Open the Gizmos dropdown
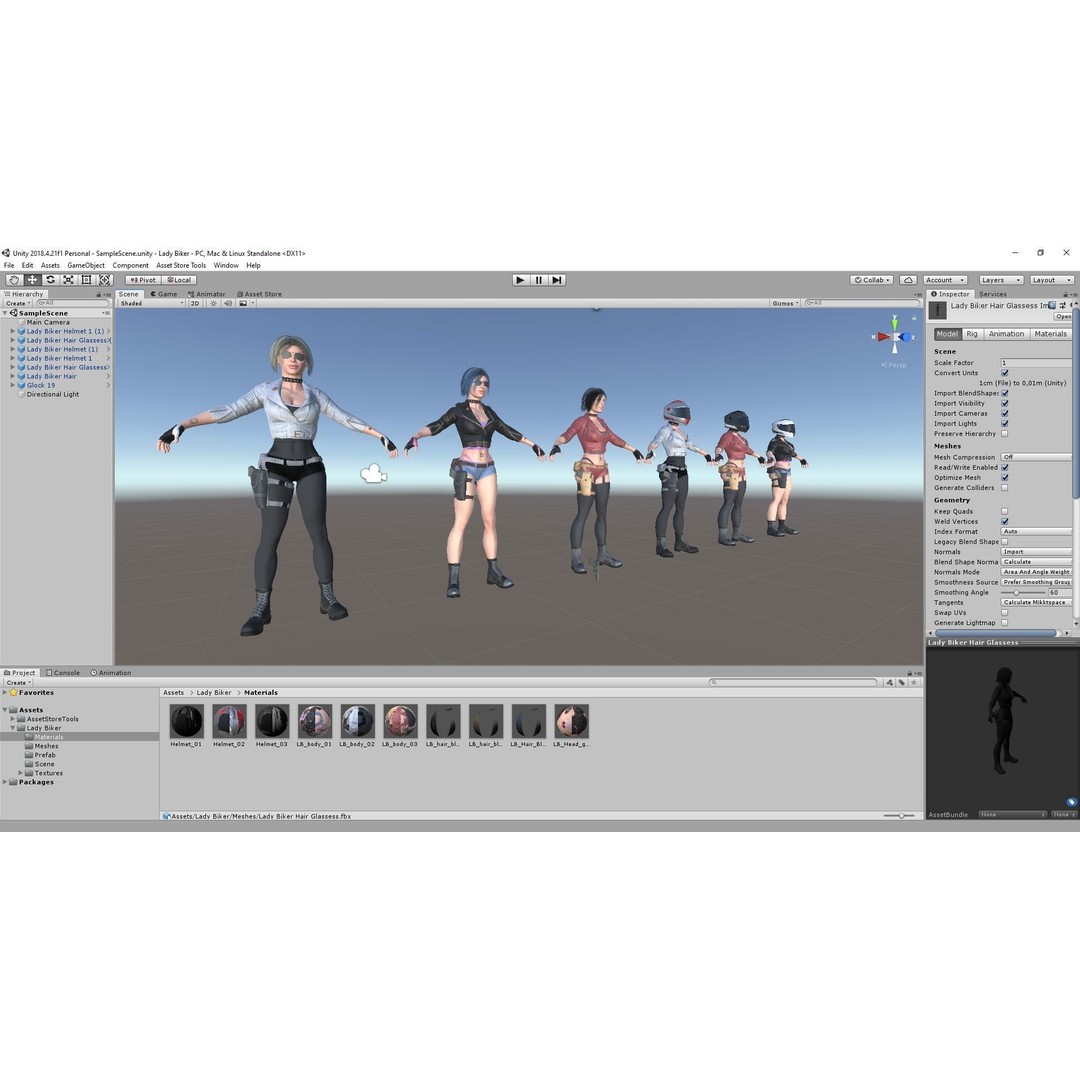 tap(785, 303)
